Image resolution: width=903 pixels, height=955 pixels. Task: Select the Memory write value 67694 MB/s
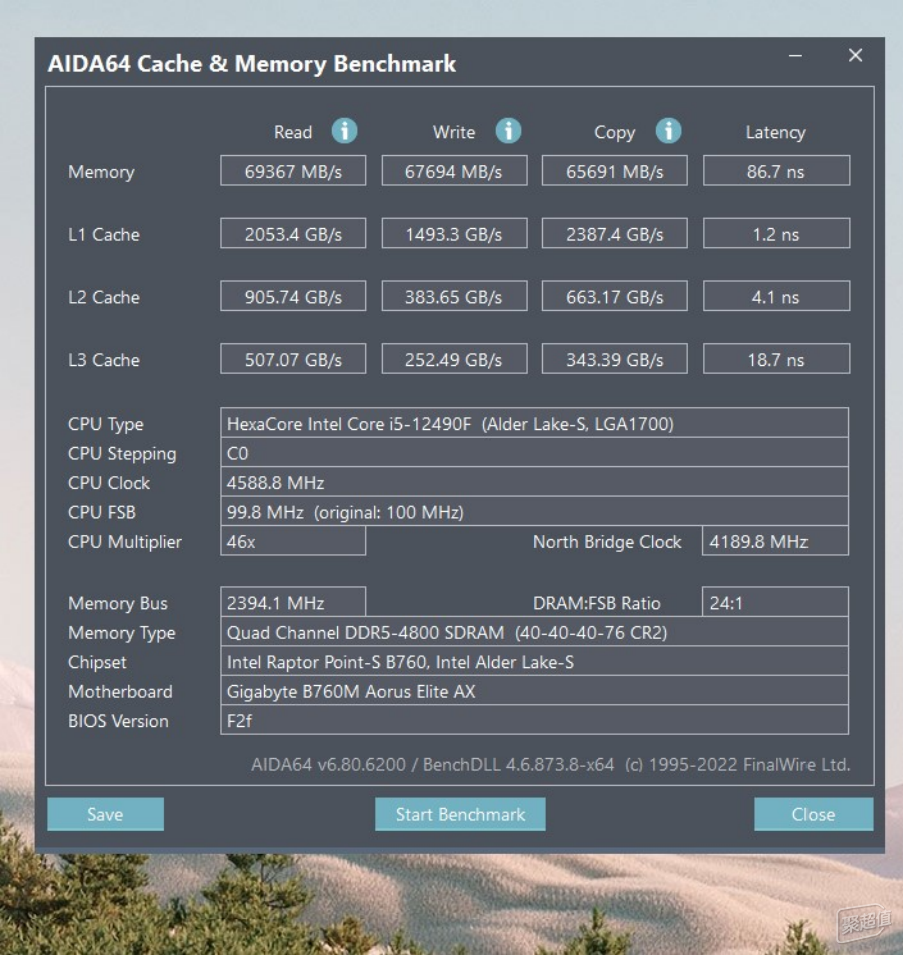[x=454, y=171]
